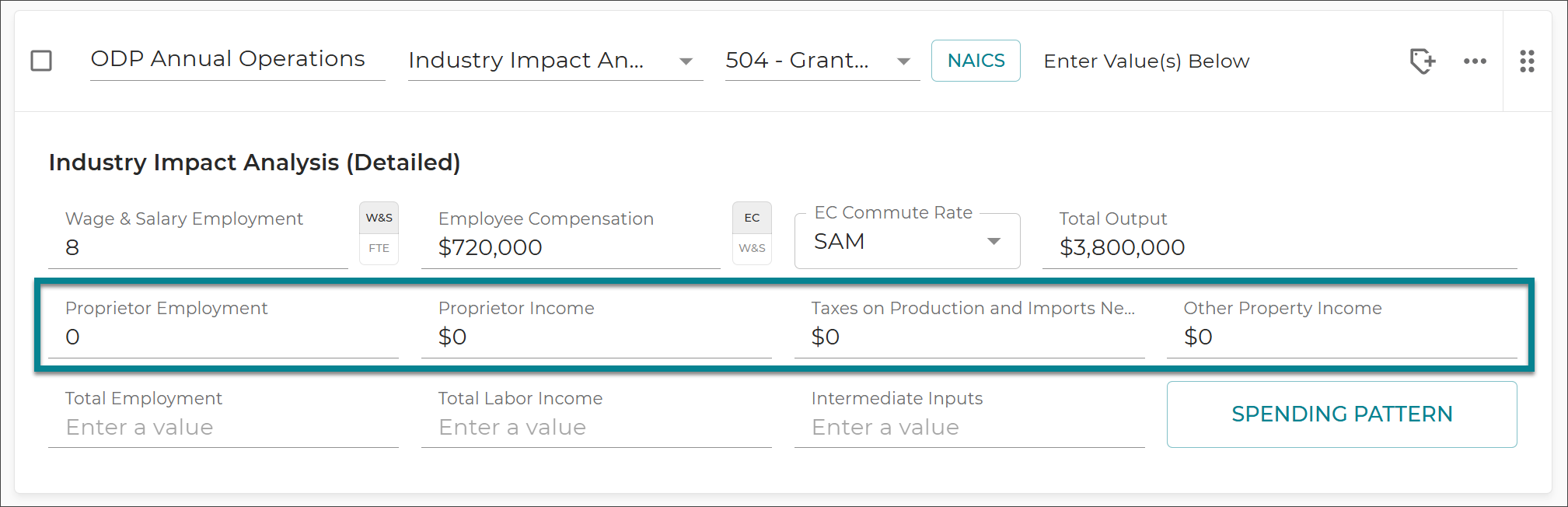The height and width of the screenshot is (507, 1568).
Task: Select the W&S toggle next to employment
Action: (379, 218)
